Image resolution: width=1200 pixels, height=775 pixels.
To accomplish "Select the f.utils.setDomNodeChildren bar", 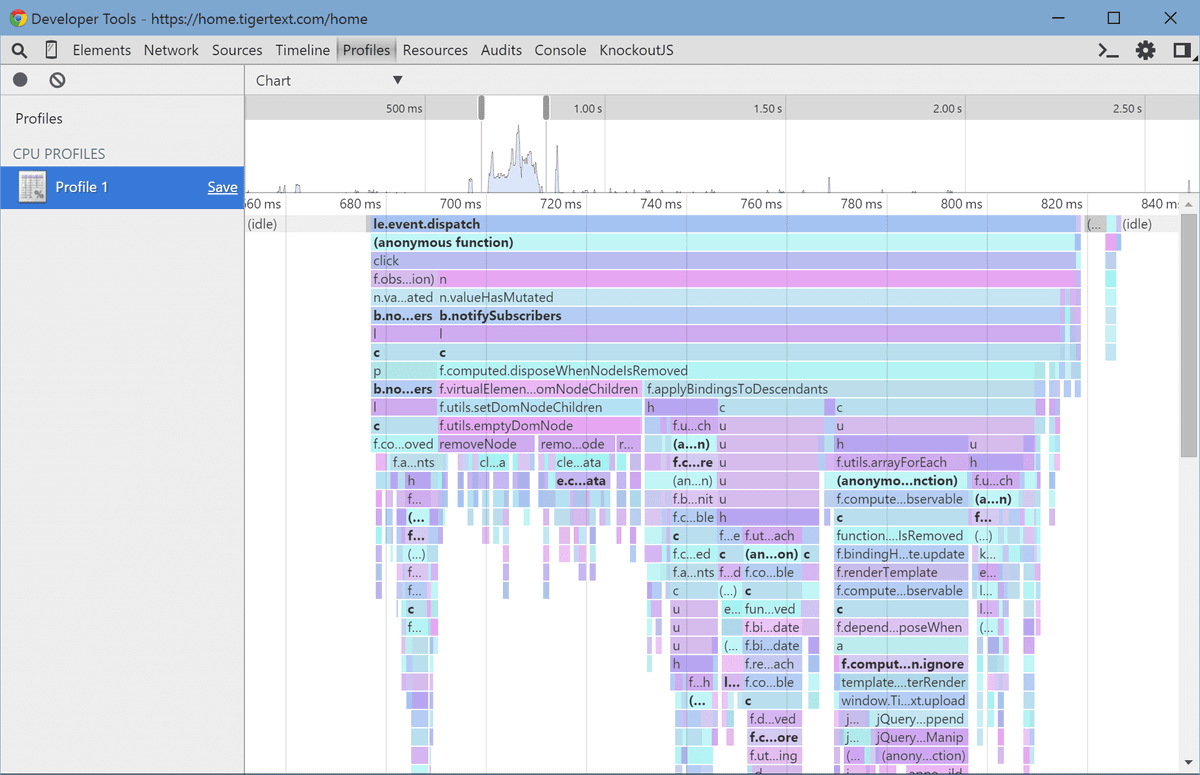I will 539,407.
